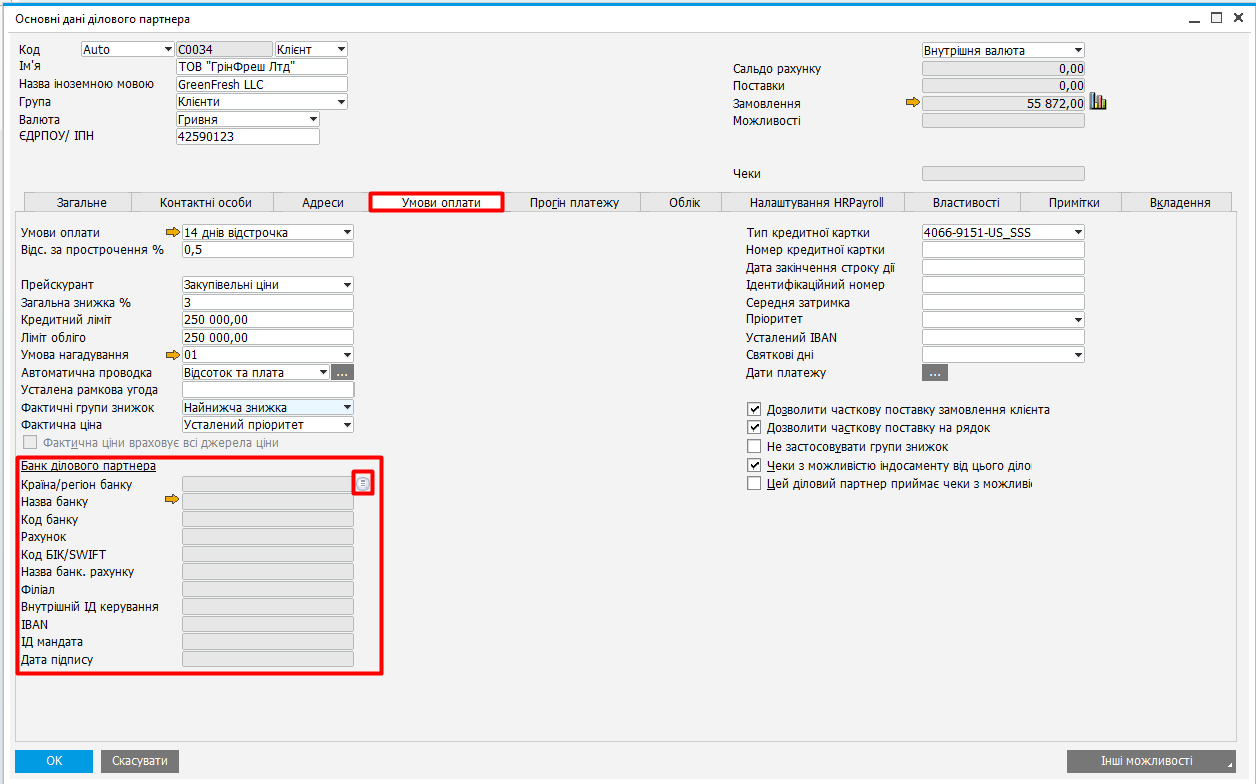Open the chart icon next to Замовлення balance

coord(1098,102)
